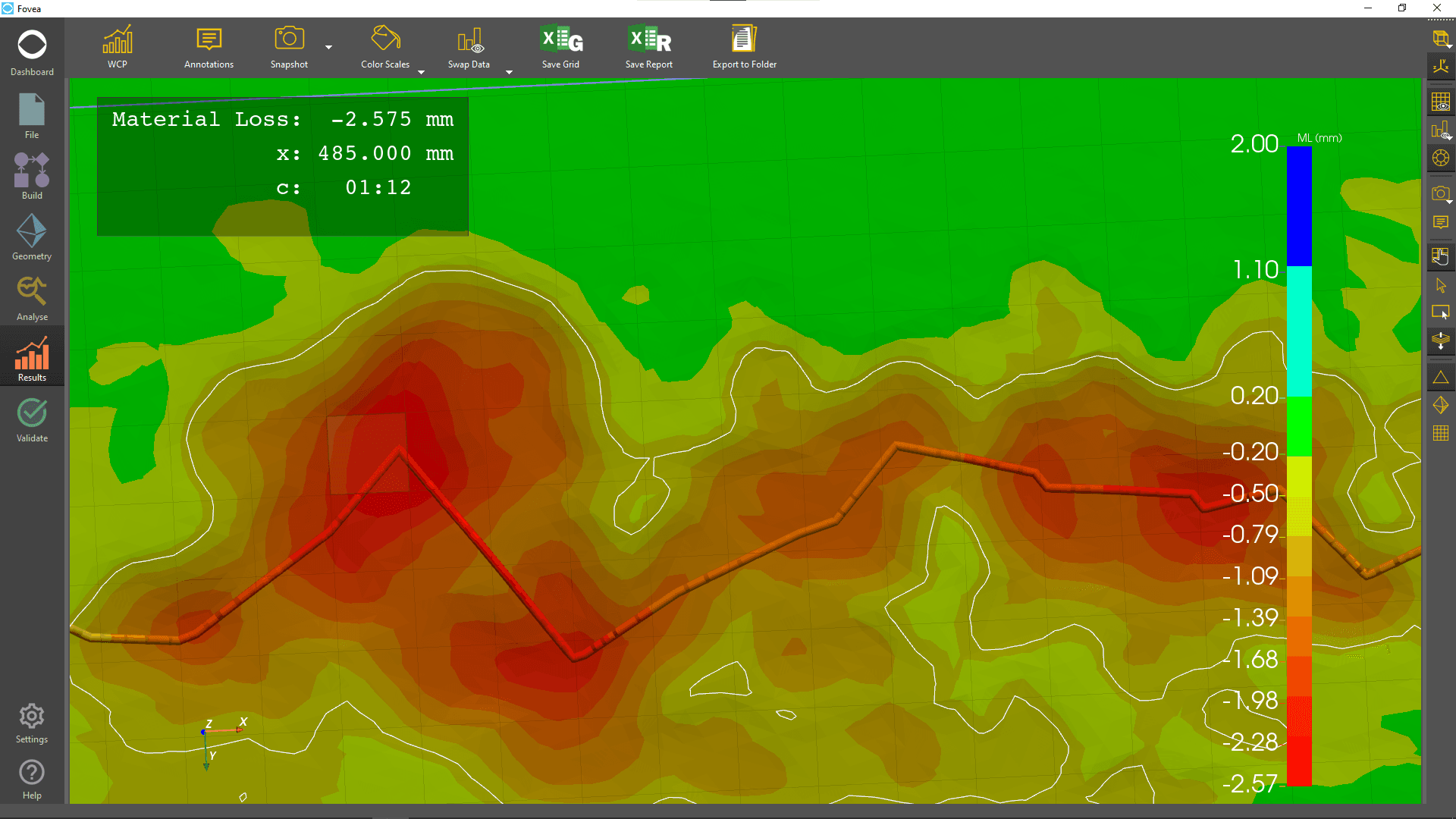The height and width of the screenshot is (819, 1456).
Task: Save Report to Excel
Action: pyautogui.click(x=649, y=47)
